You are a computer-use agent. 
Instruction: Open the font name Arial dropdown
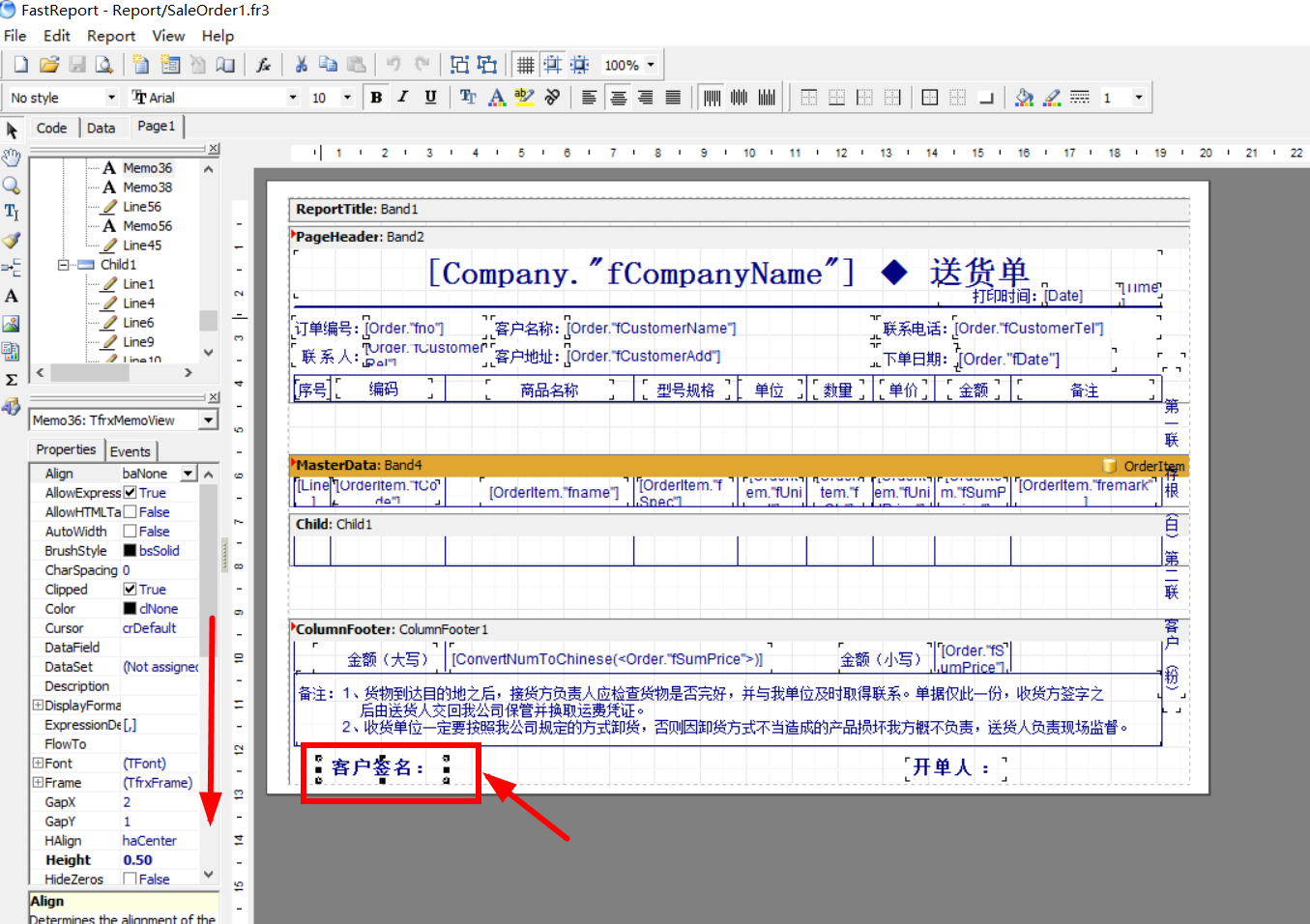point(293,98)
